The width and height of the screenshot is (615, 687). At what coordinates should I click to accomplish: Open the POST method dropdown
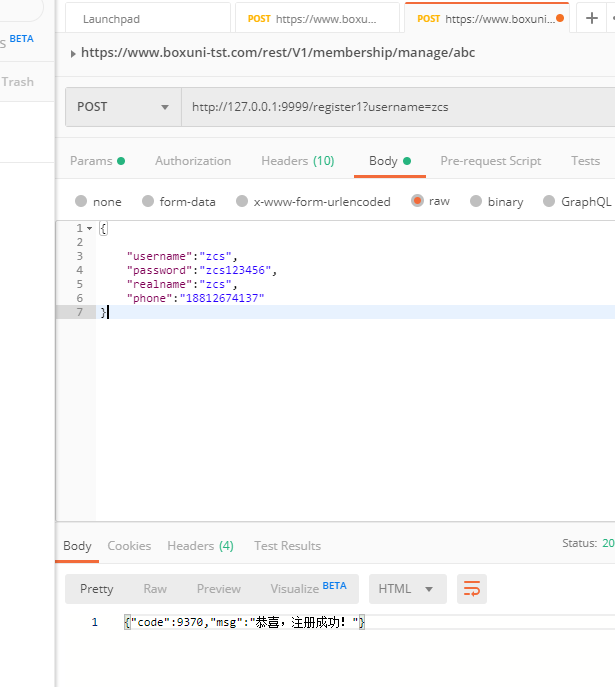(123, 107)
